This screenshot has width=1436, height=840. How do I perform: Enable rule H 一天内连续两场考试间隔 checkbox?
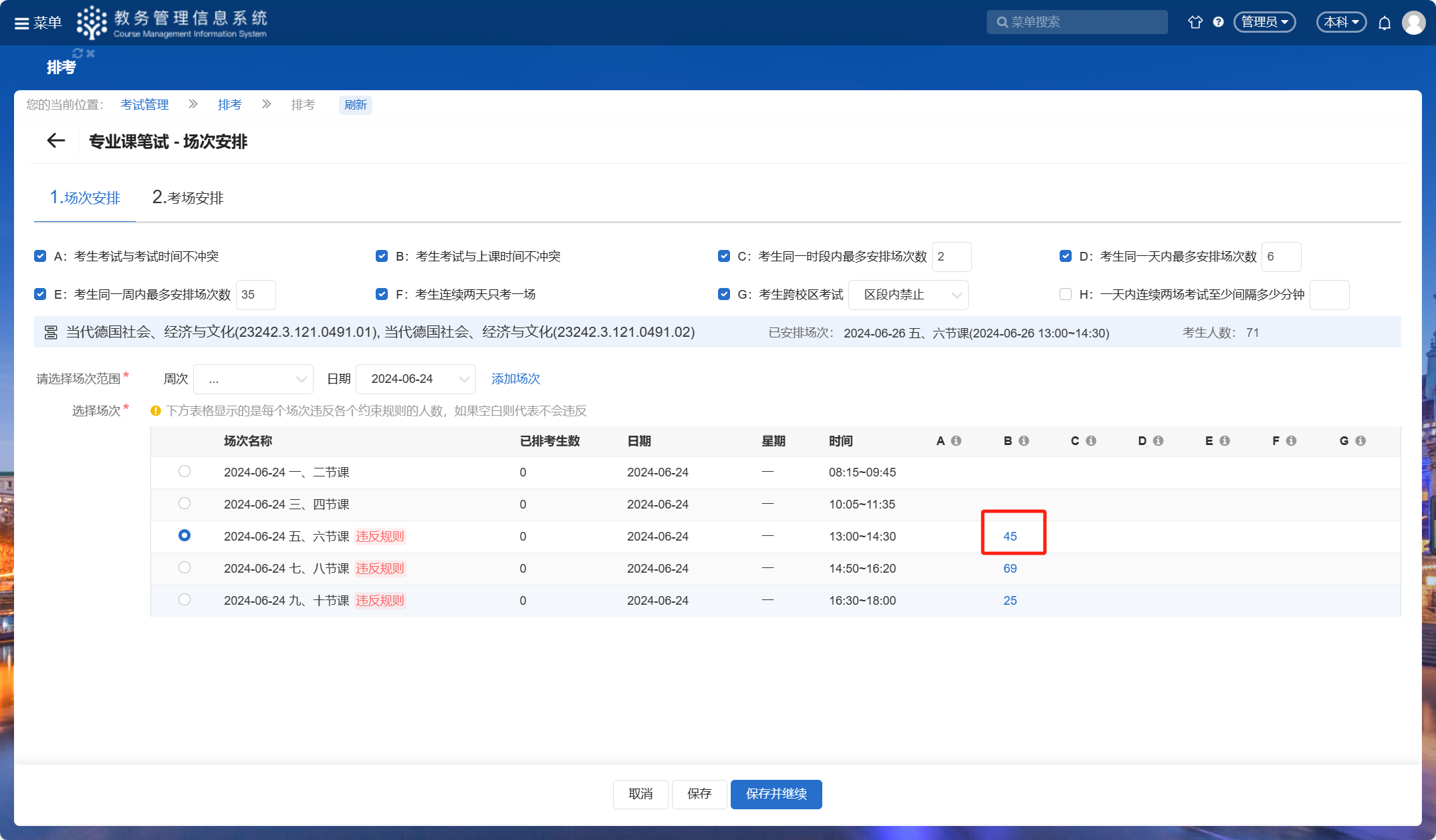[1066, 295]
